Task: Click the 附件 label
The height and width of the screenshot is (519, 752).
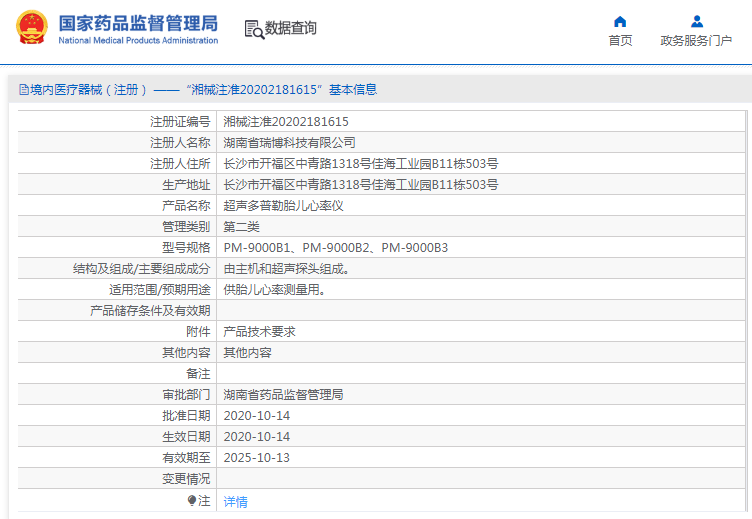Action: pyautogui.click(x=198, y=332)
